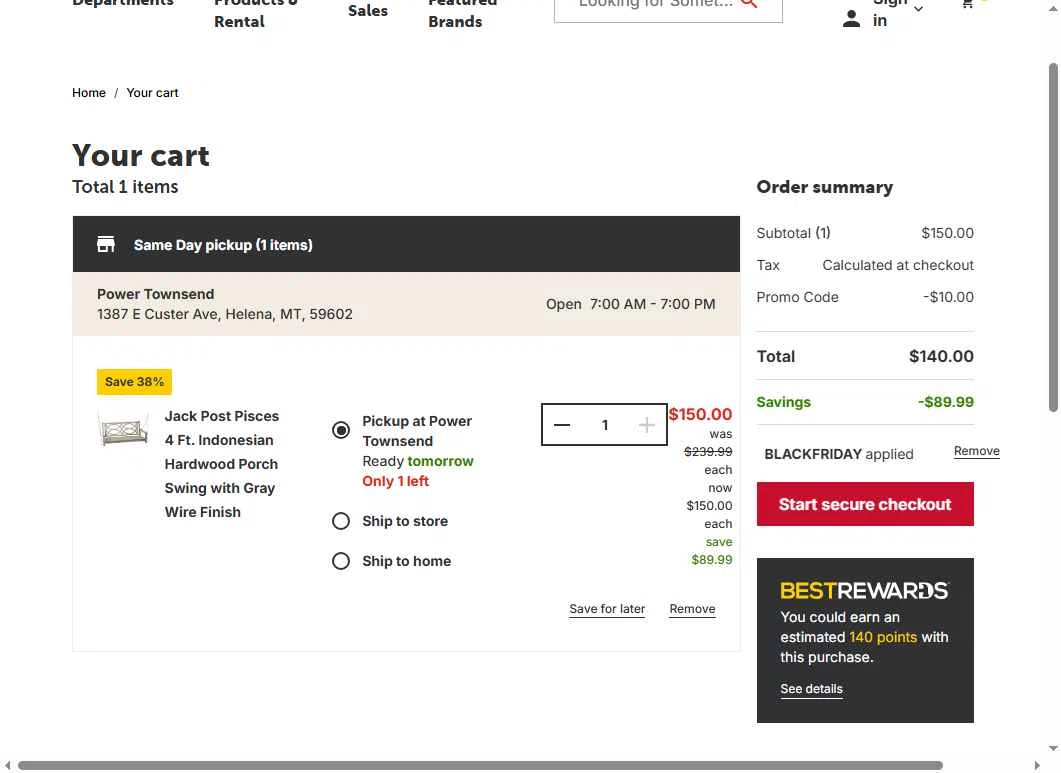Increase quantity with plus button
Screen dimensions: 1061x773
coord(646,425)
